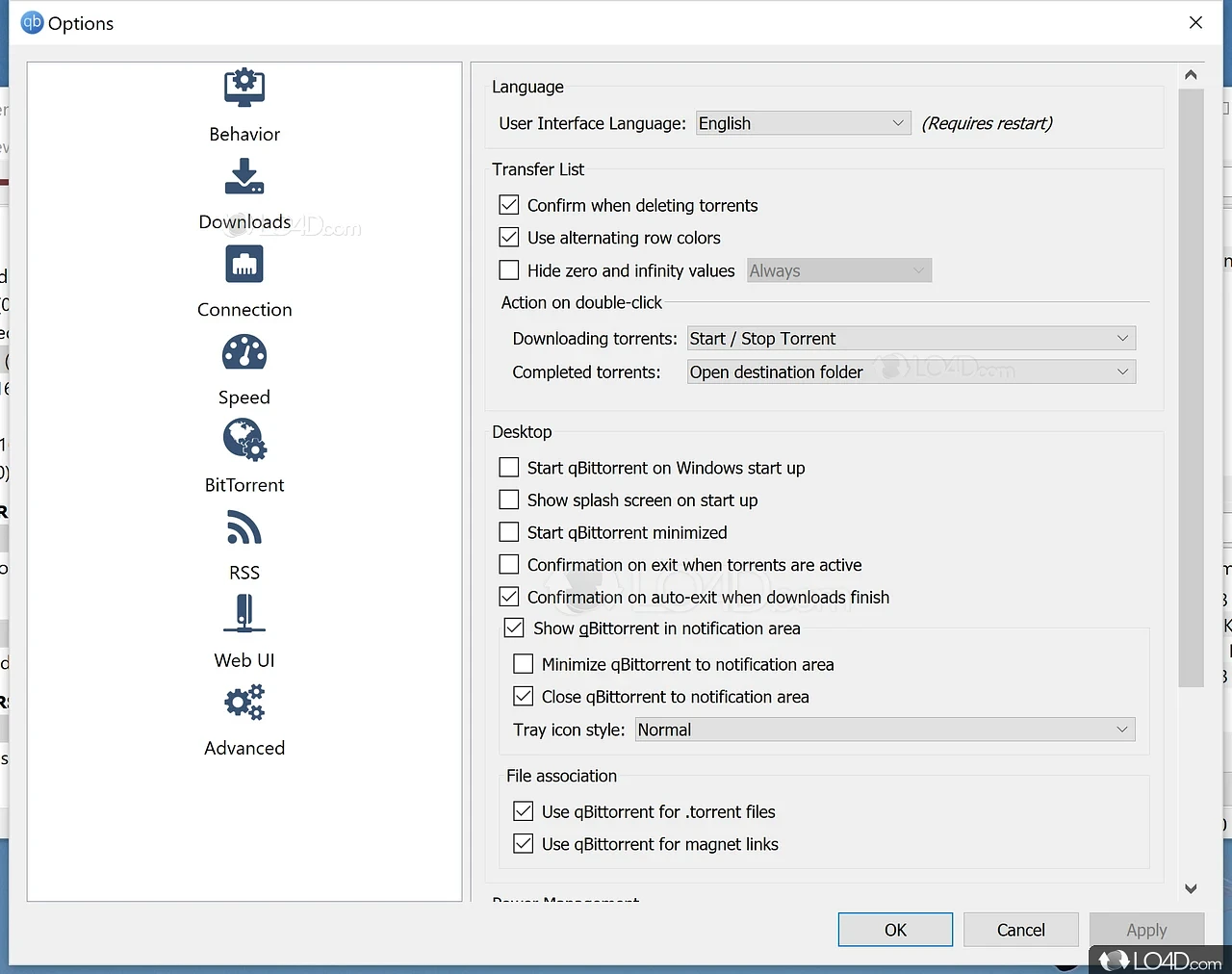This screenshot has width=1232, height=974.
Task: Toggle Confirmation on auto-exit when downloads finish
Action: [509, 597]
